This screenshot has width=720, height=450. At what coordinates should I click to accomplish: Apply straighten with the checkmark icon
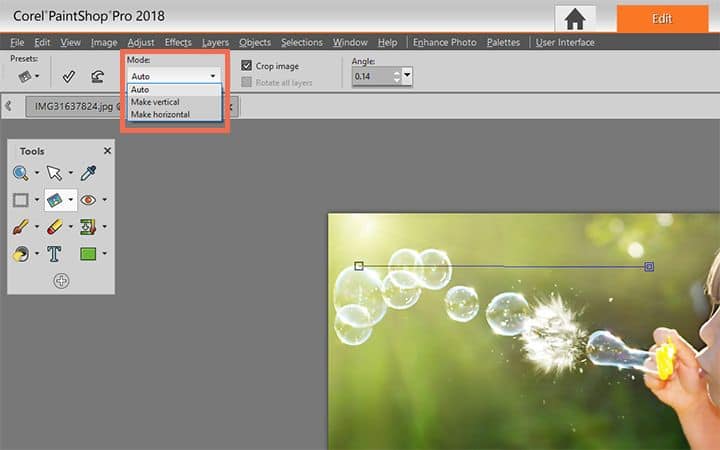(69, 76)
